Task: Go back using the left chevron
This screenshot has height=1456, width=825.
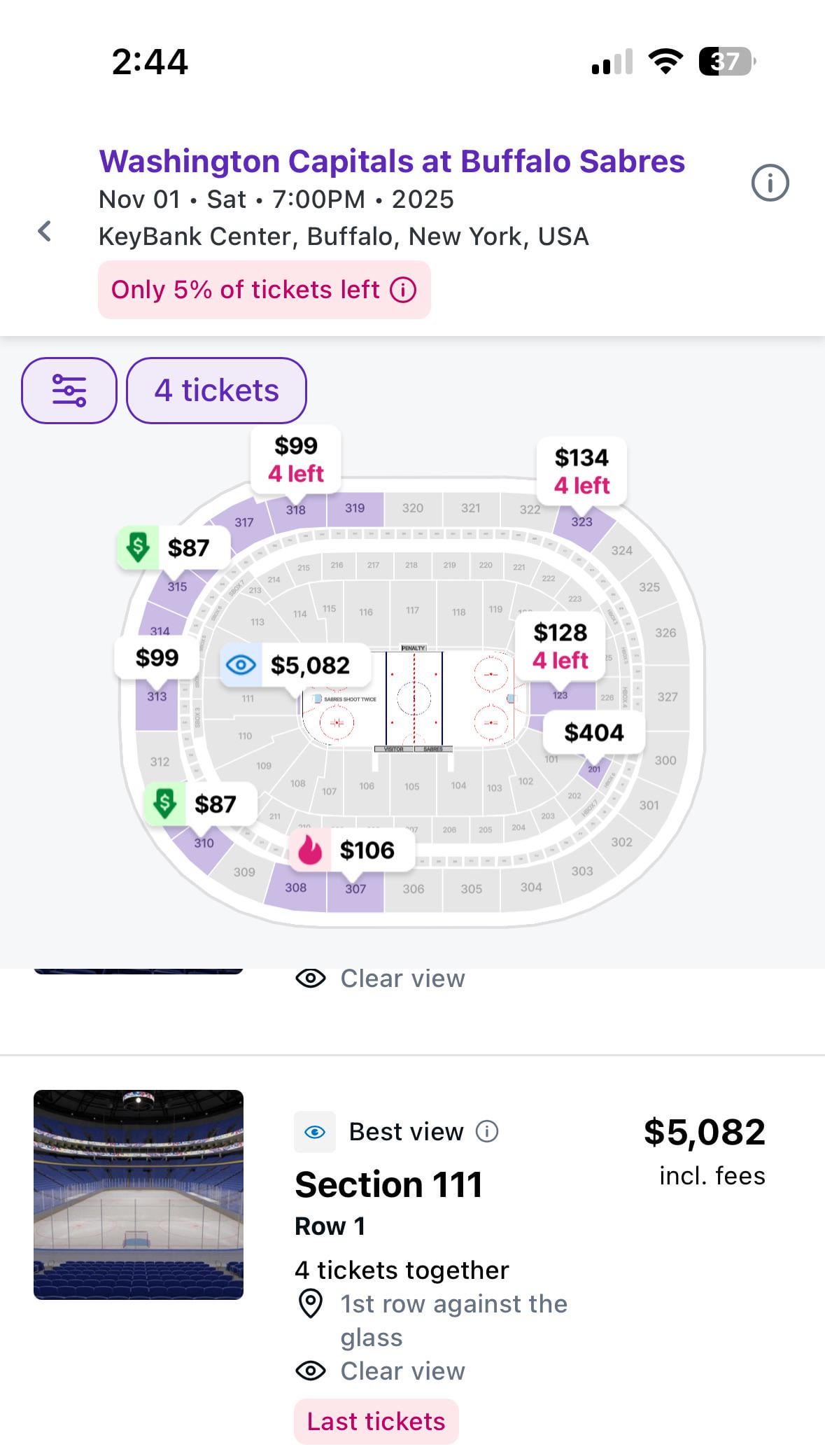Action: pos(45,231)
